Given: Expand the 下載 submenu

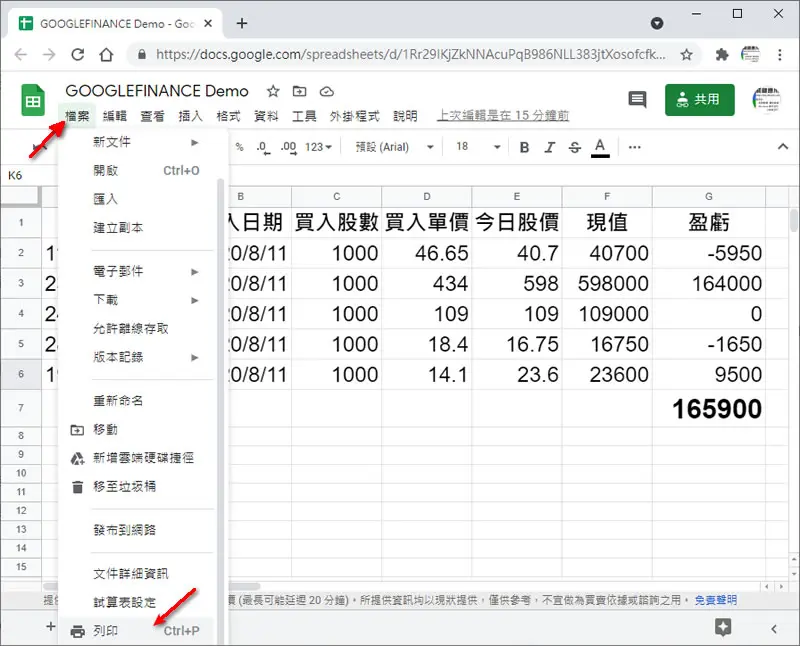Looking at the screenshot, I should click(x=145, y=300).
